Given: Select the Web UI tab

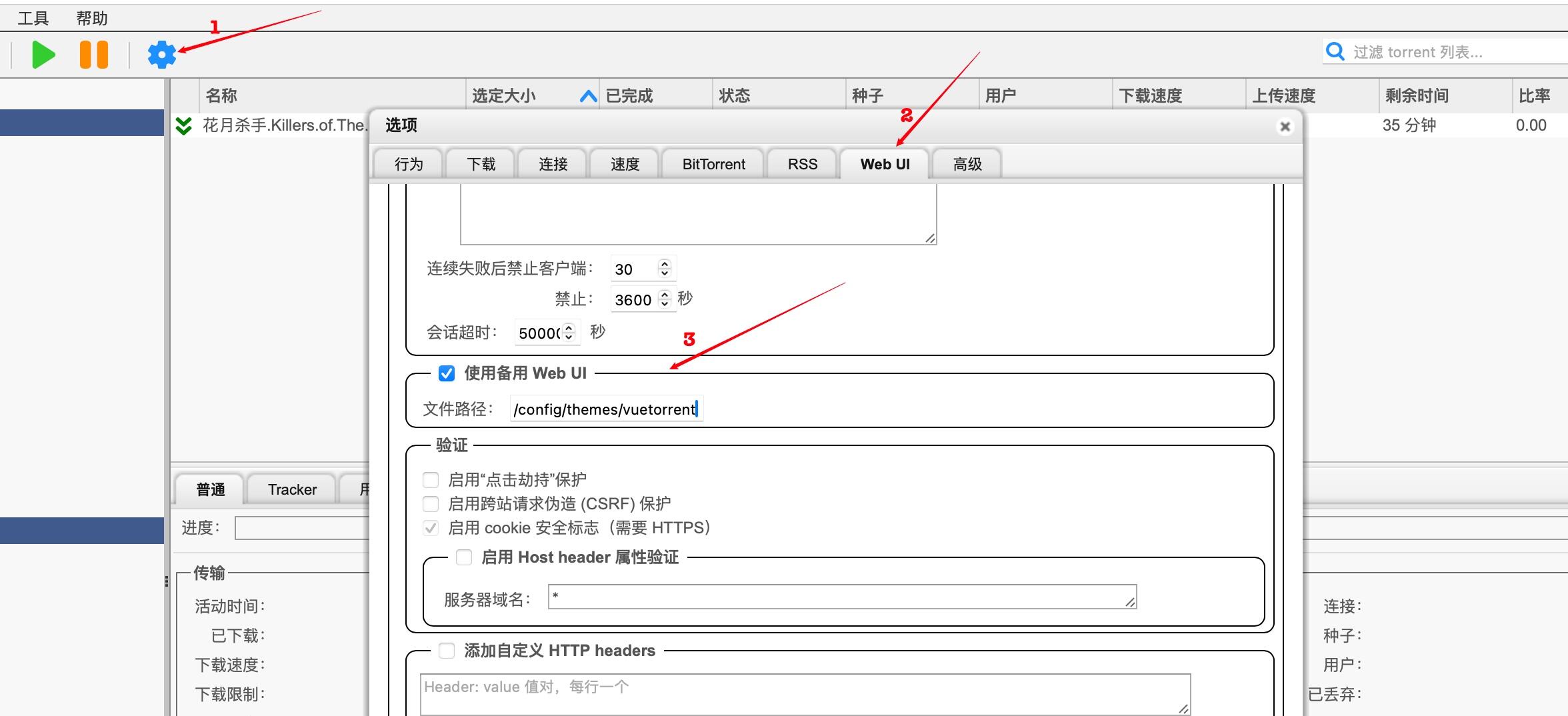Looking at the screenshot, I should [885, 164].
